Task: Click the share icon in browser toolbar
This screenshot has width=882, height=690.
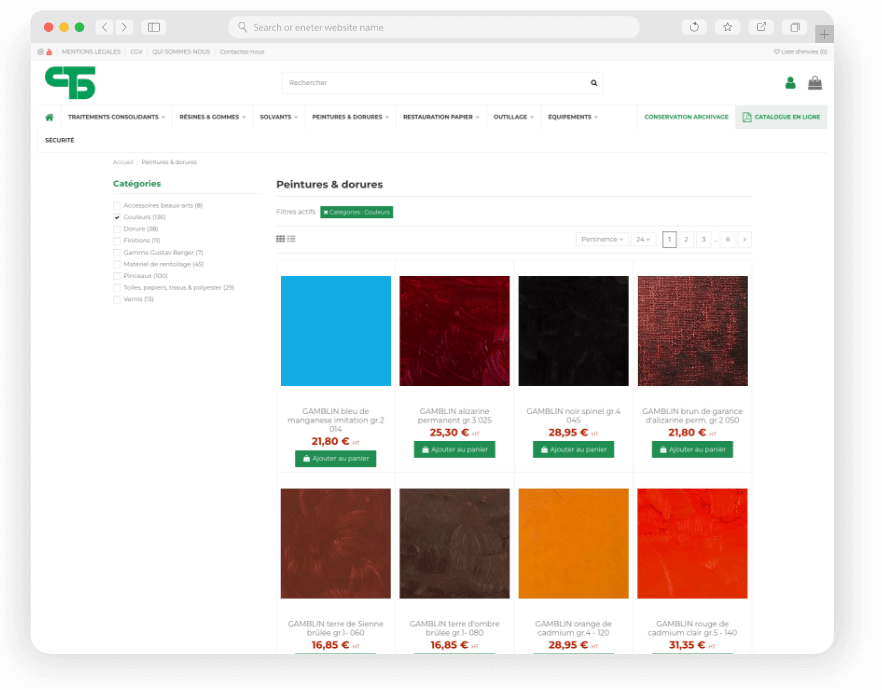Action: (761, 27)
